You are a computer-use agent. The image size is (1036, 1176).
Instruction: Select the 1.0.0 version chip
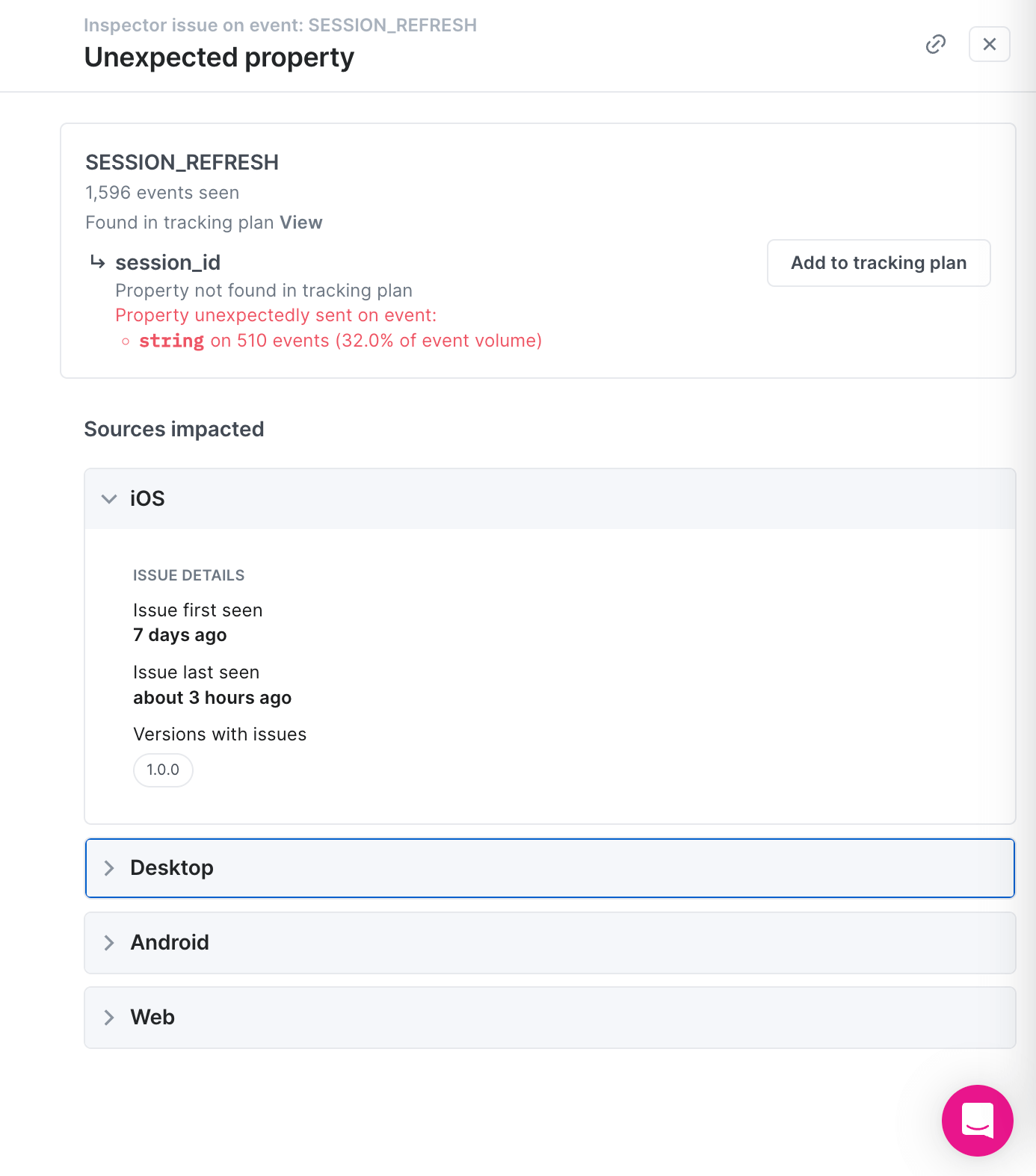[163, 770]
